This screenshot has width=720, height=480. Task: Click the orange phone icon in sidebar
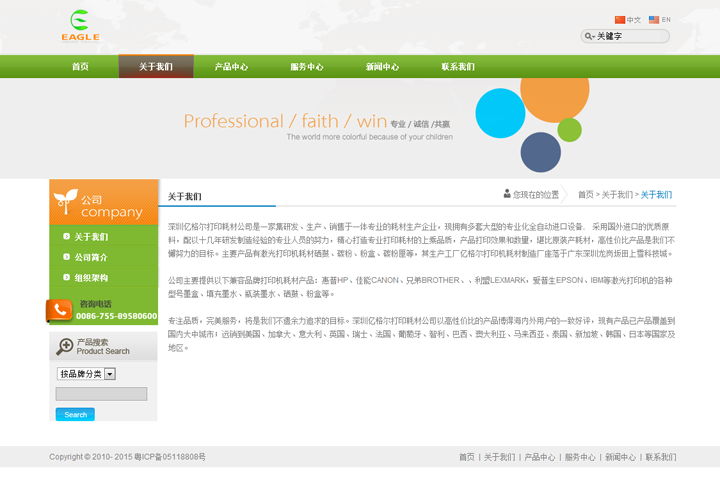click(x=60, y=310)
